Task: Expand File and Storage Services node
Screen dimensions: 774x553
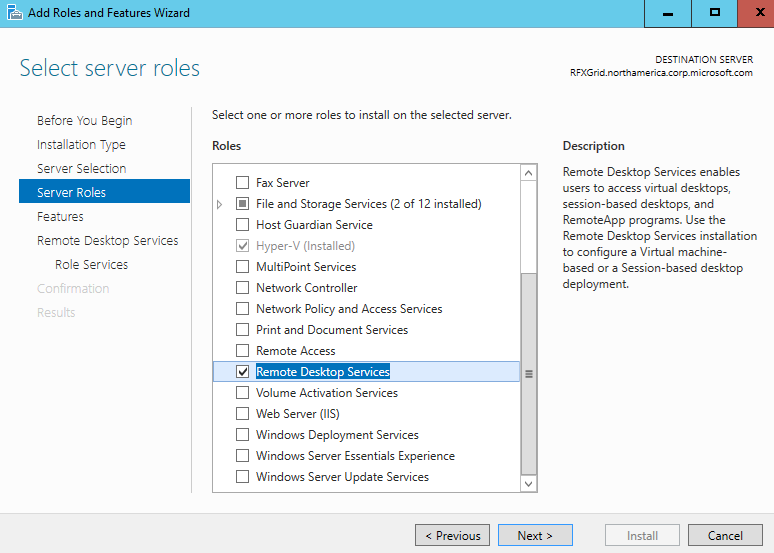Action: tap(220, 204)
